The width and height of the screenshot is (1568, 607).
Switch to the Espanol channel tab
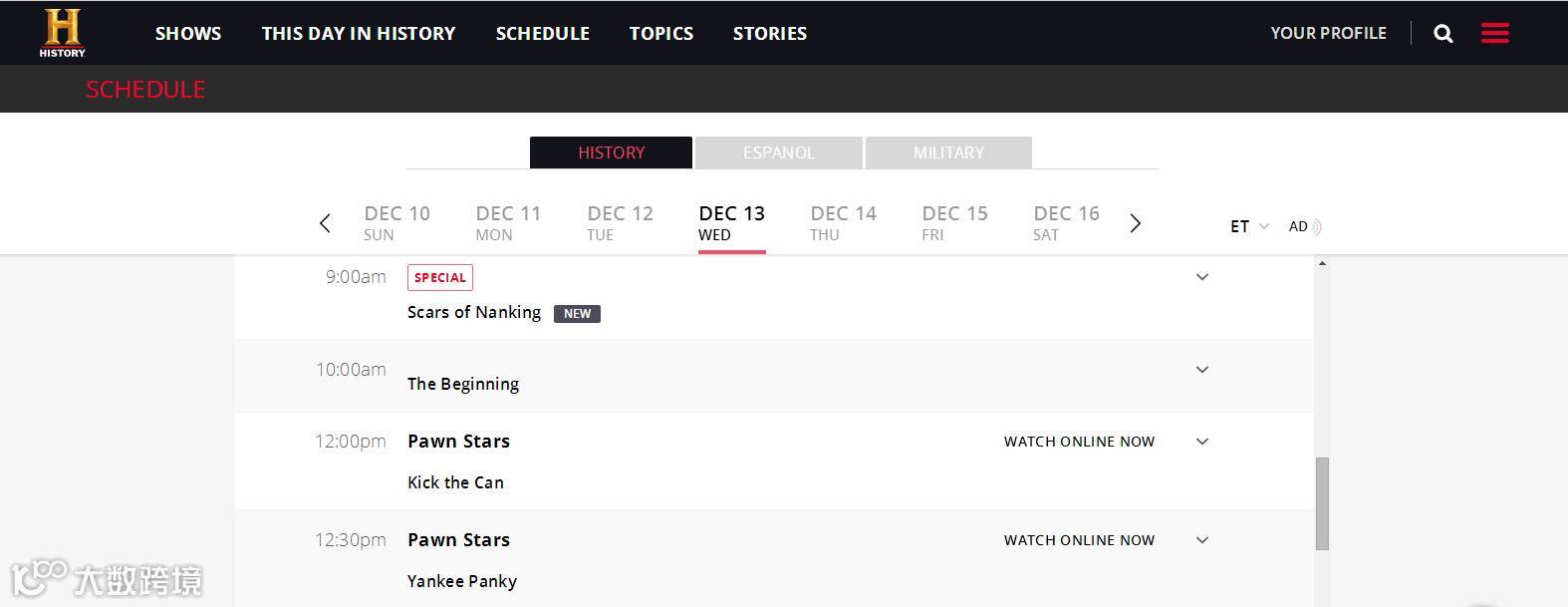click(x=778, y=152)
